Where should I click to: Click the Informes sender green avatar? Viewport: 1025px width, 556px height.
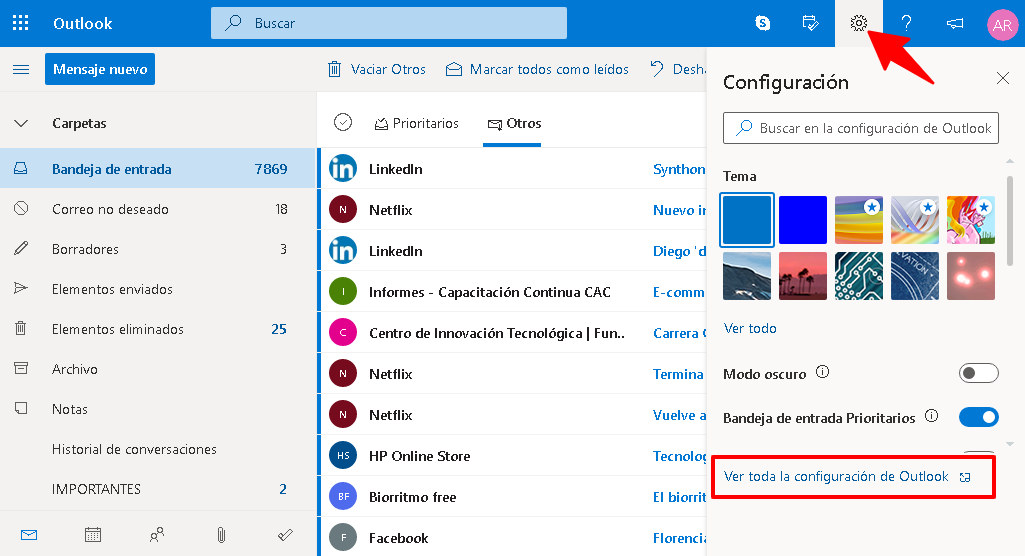(343, 291)
